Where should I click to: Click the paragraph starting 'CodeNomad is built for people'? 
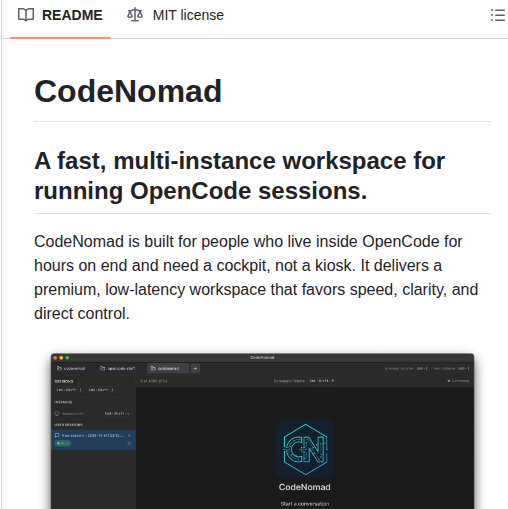(256, 278)
